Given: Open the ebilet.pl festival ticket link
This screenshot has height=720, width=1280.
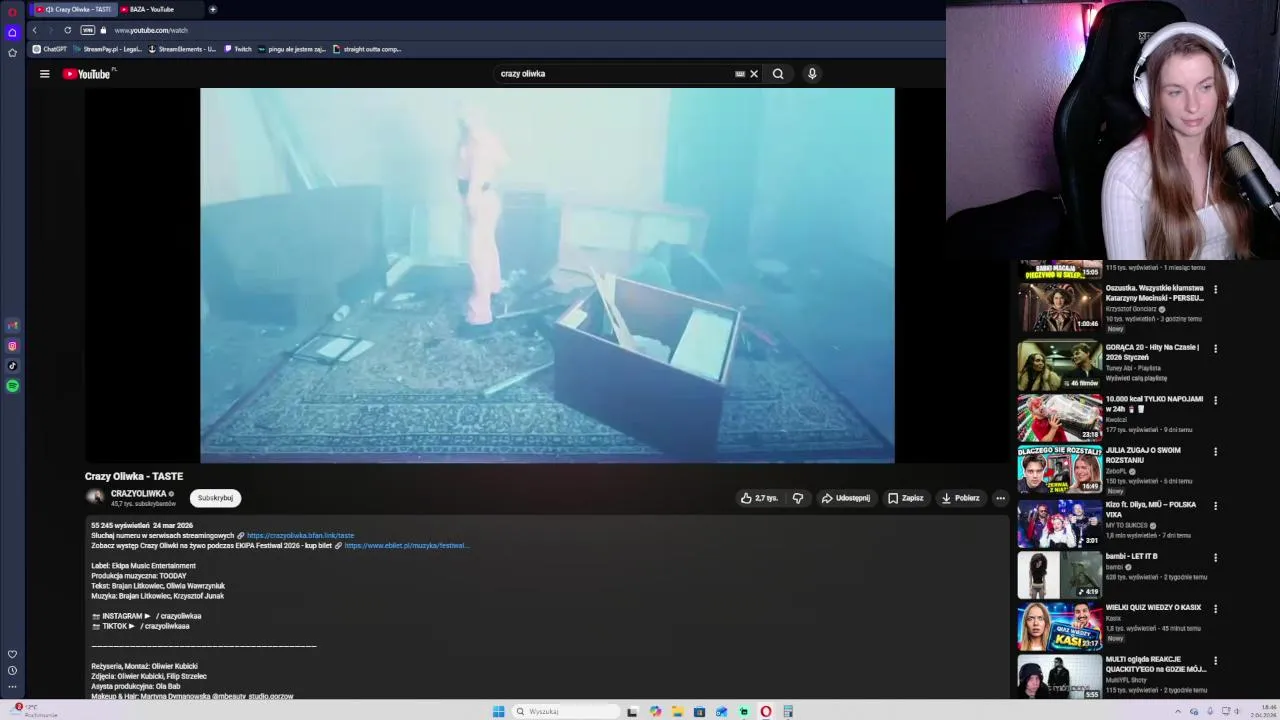Looking at the screenshot, I should click(x=406, y=546).
